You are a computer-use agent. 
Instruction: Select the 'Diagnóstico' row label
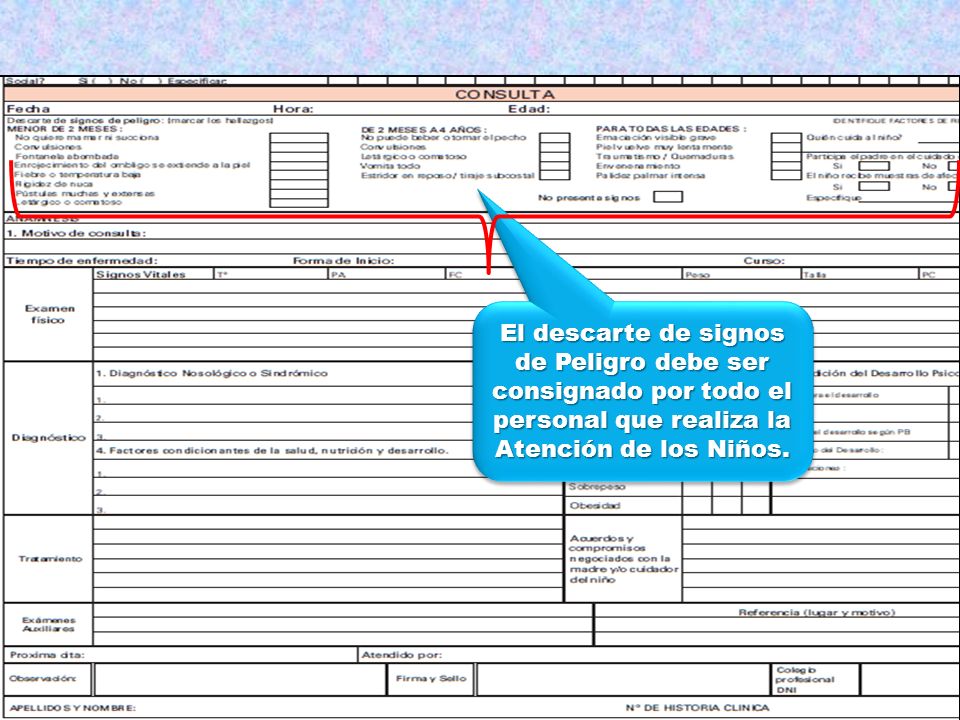(48, 438)
